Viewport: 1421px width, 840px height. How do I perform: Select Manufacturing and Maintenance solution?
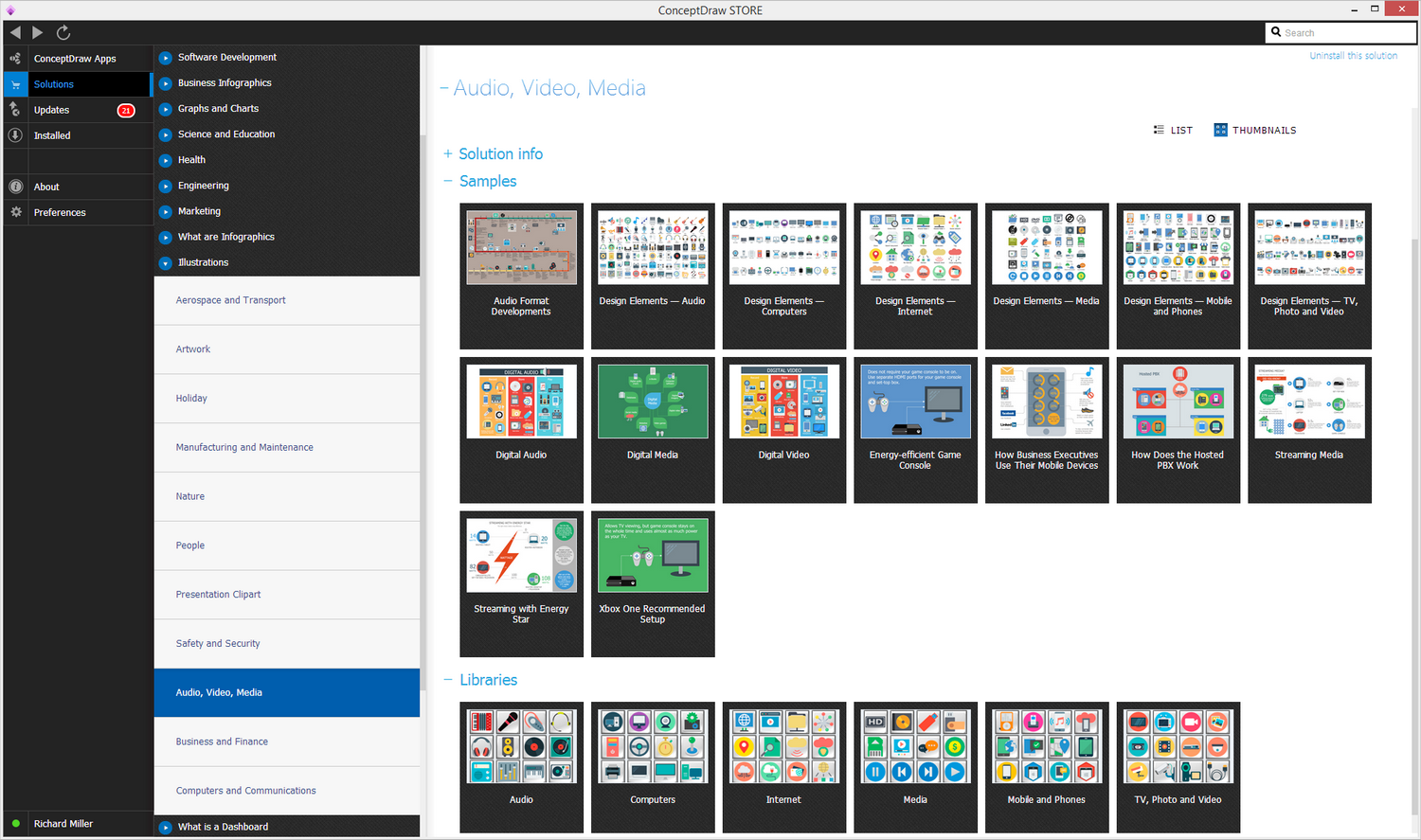[x=287, y=447]
